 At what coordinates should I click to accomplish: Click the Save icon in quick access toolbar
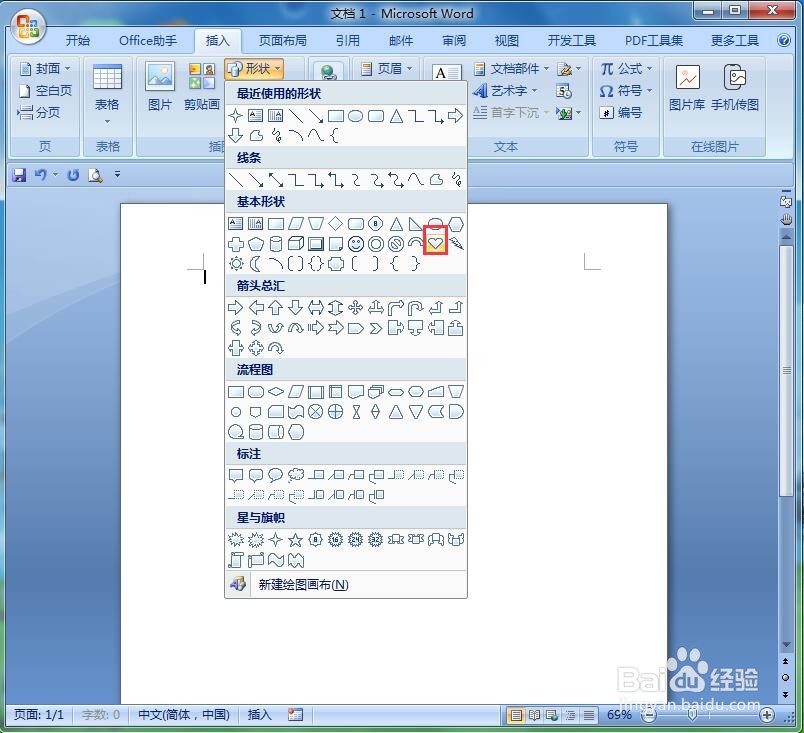(19, 175)
